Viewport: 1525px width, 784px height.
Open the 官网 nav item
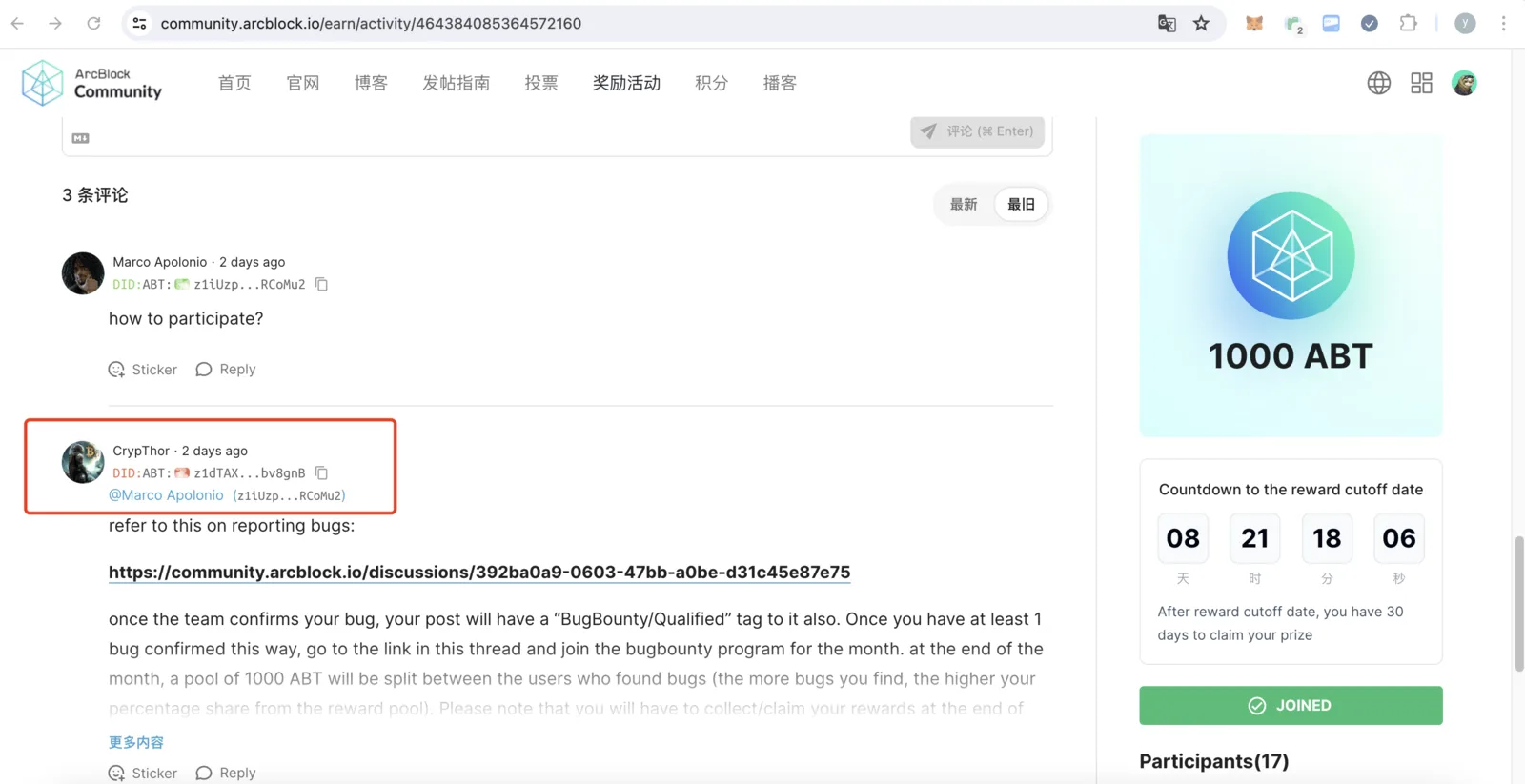(303, 83)
